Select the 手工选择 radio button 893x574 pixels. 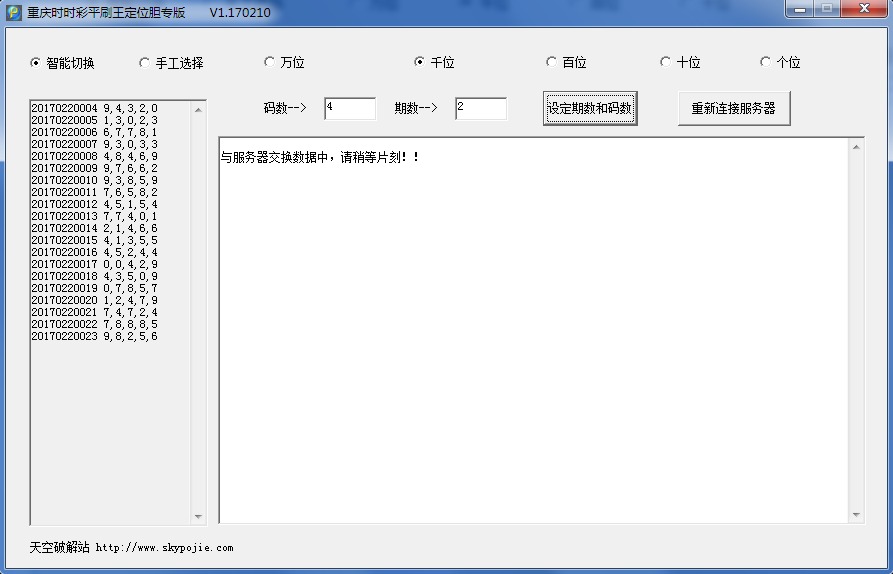click(144, 63)
